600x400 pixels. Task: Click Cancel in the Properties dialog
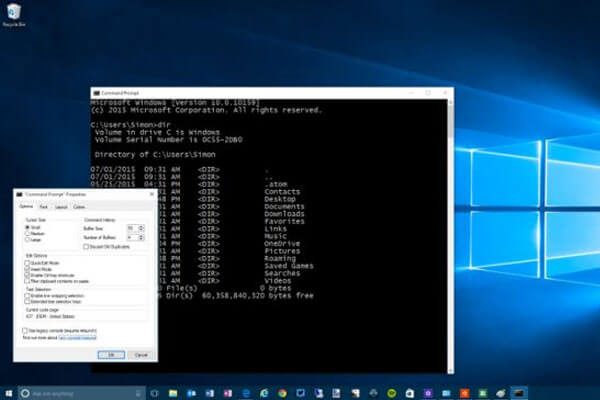click(141, 355)
